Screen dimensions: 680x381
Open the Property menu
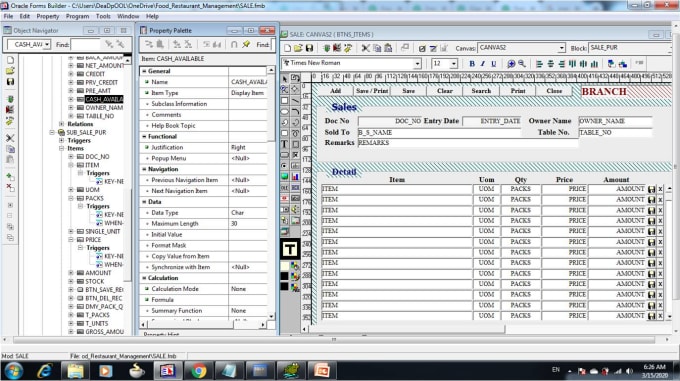click(48, 16)
